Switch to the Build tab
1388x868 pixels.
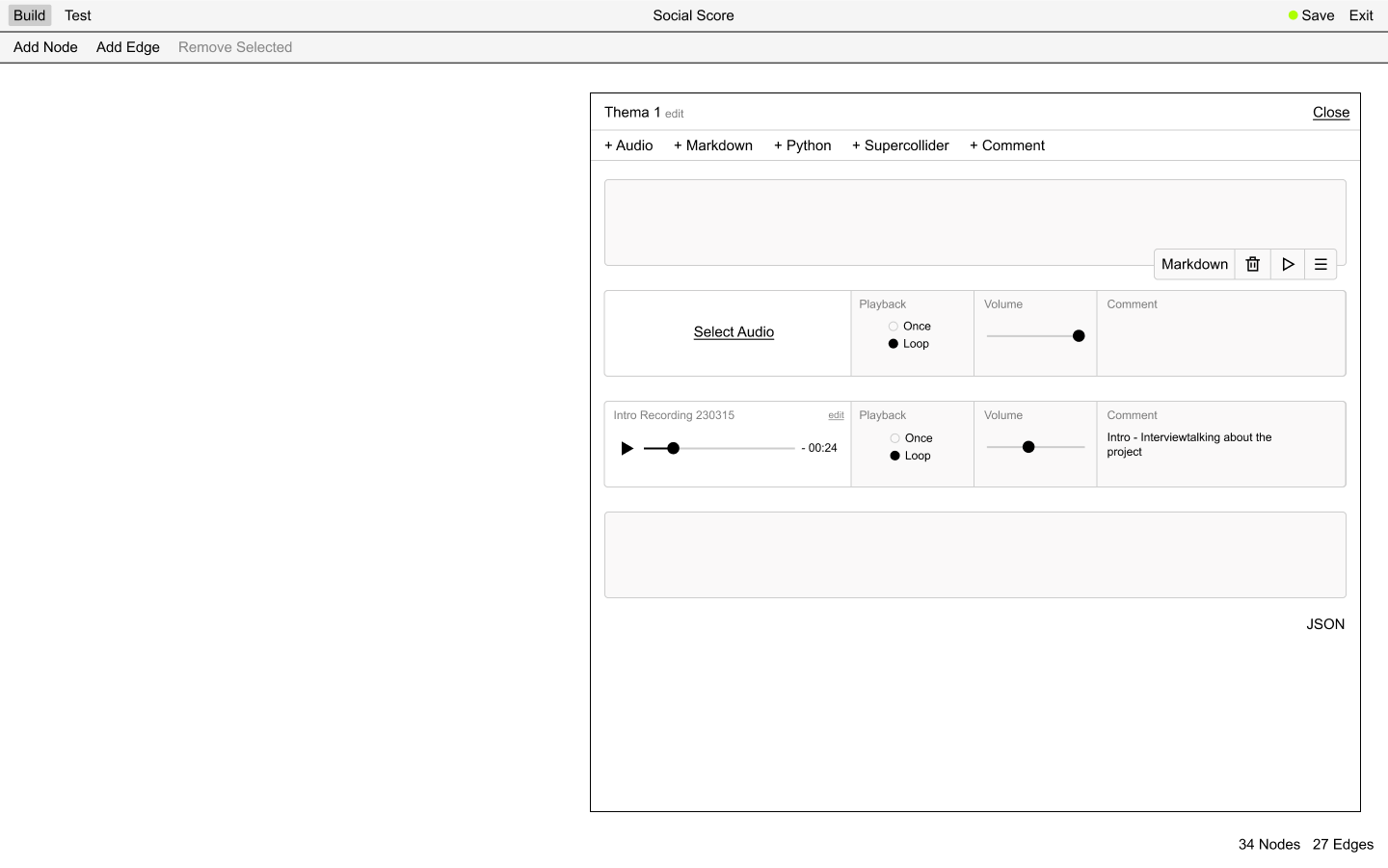(29, 15)
